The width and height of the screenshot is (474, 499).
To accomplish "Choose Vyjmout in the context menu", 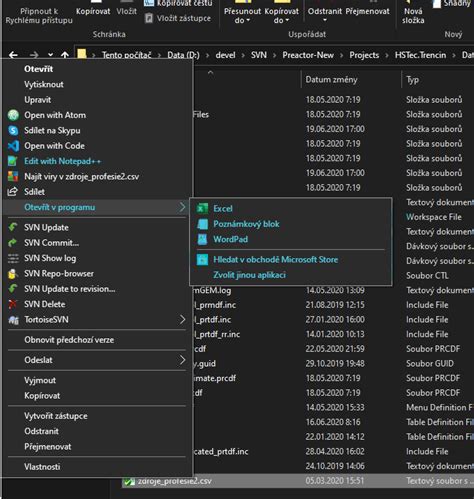I will 40,380.
